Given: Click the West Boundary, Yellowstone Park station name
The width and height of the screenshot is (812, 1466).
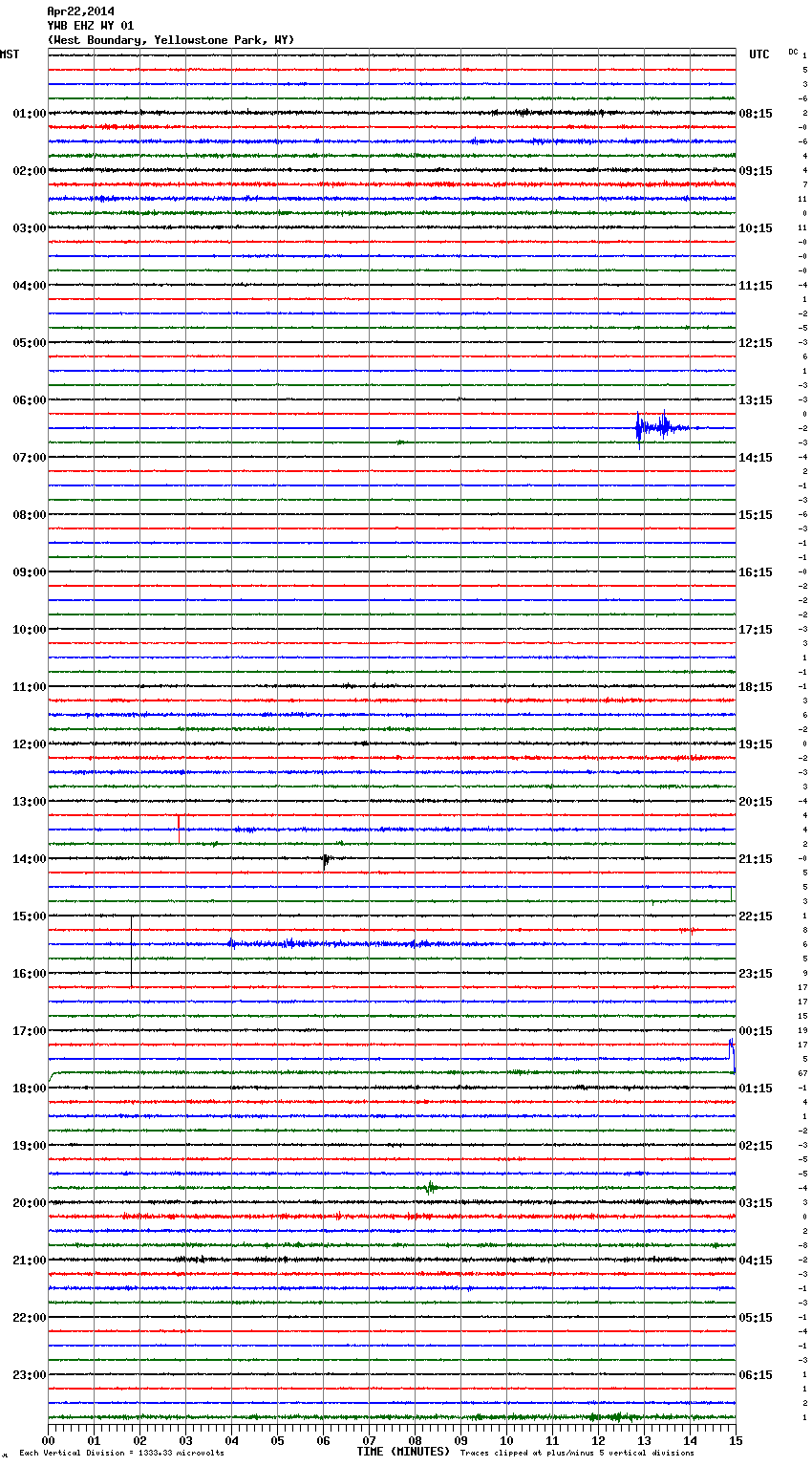Looking at the screenshot, I should click(171, 40).
